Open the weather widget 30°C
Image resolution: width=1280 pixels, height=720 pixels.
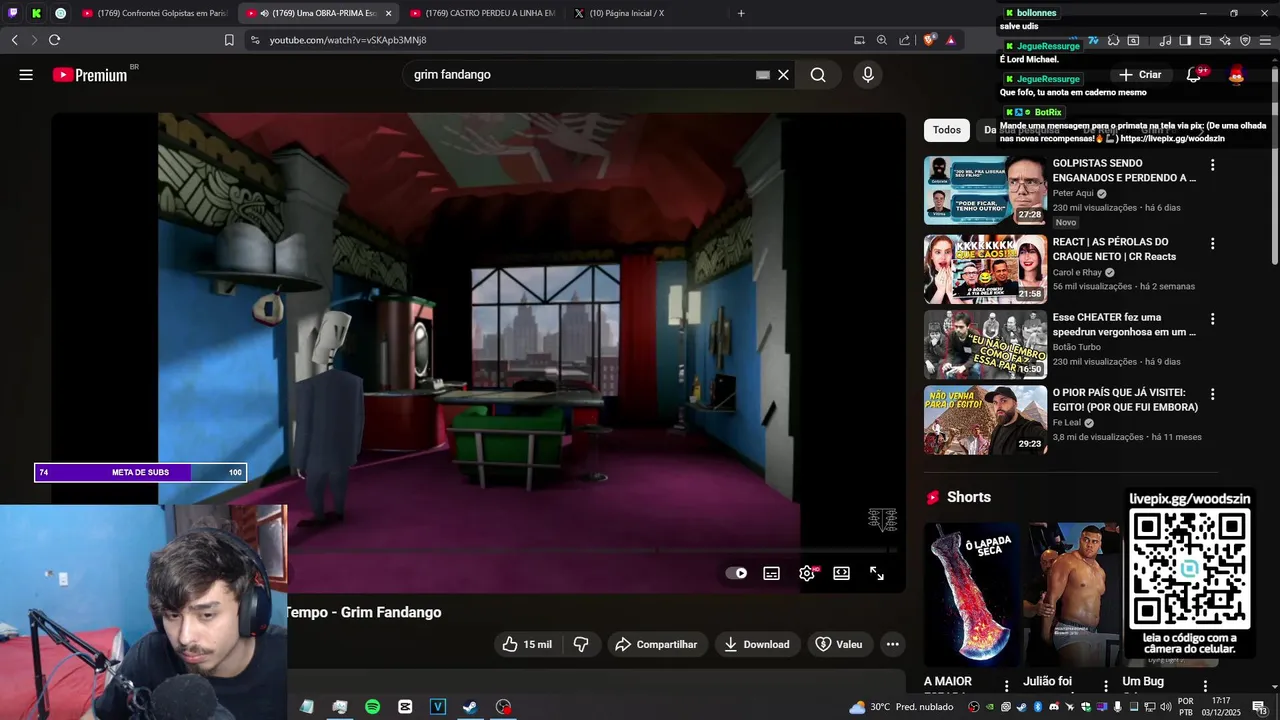pyautogui.click(x=901, y=707)
